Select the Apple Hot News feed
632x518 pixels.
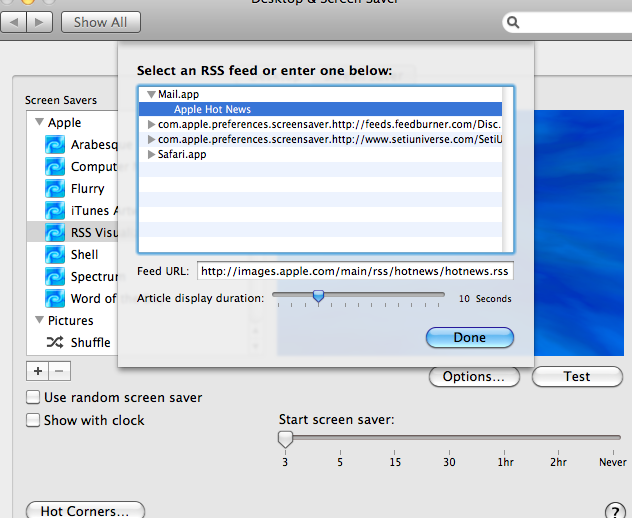click(320, 109)
